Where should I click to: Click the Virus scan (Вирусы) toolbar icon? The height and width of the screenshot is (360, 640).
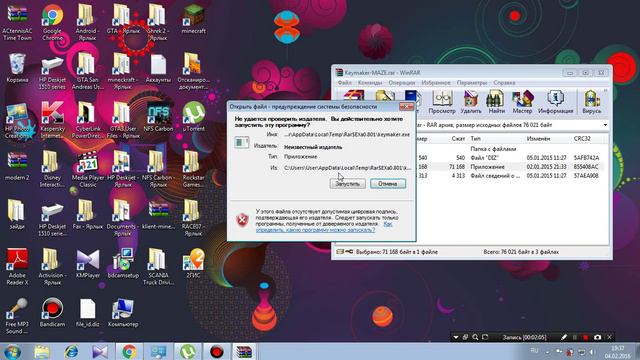click(591, 102)
